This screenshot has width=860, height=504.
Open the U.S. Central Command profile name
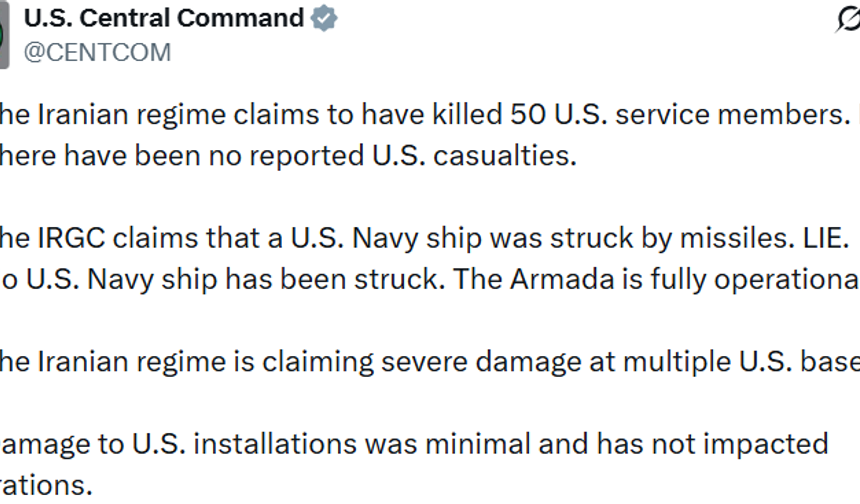coord(163,18)
